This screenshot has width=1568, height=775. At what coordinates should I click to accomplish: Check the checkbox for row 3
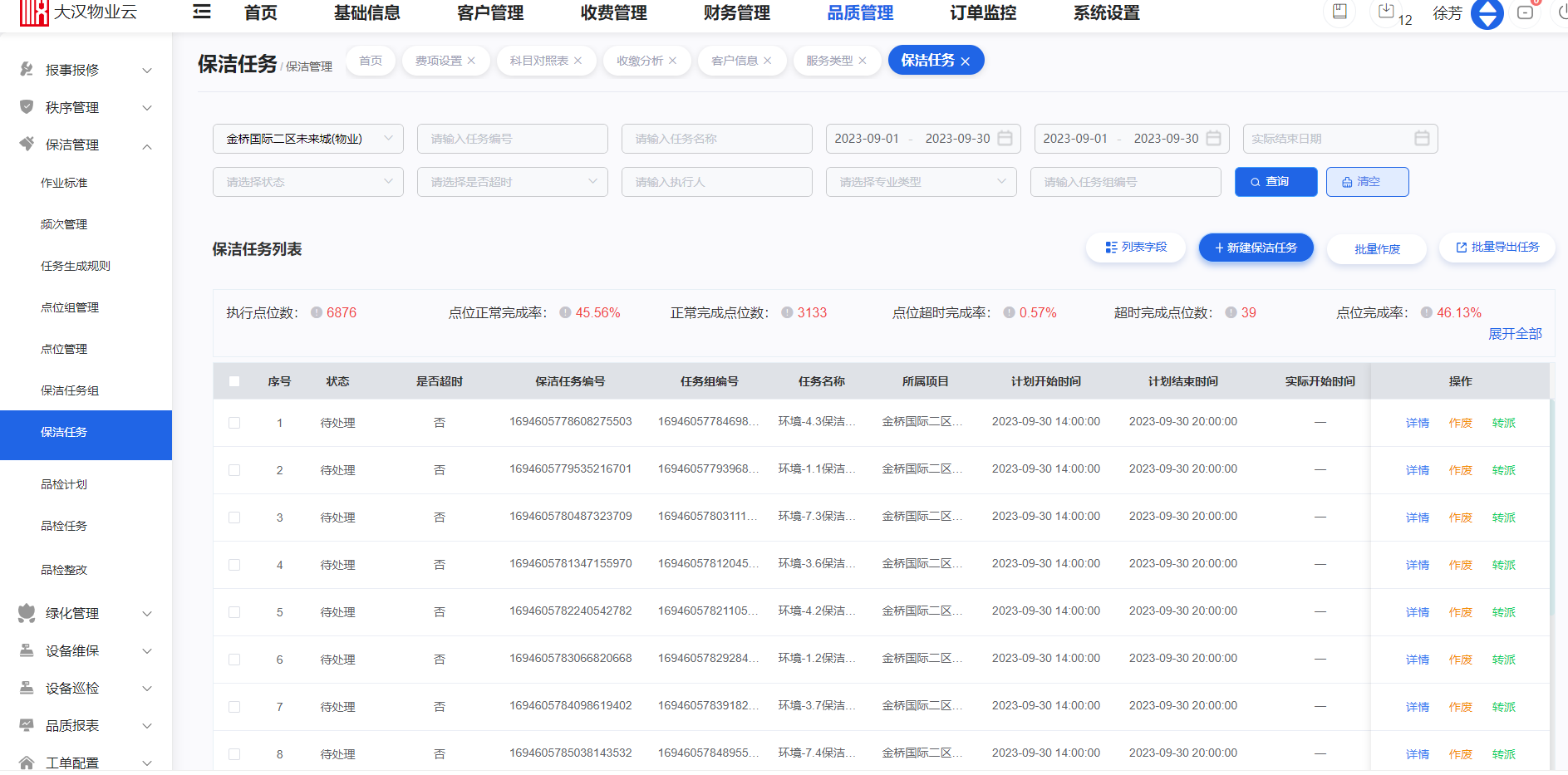point(234,517)
